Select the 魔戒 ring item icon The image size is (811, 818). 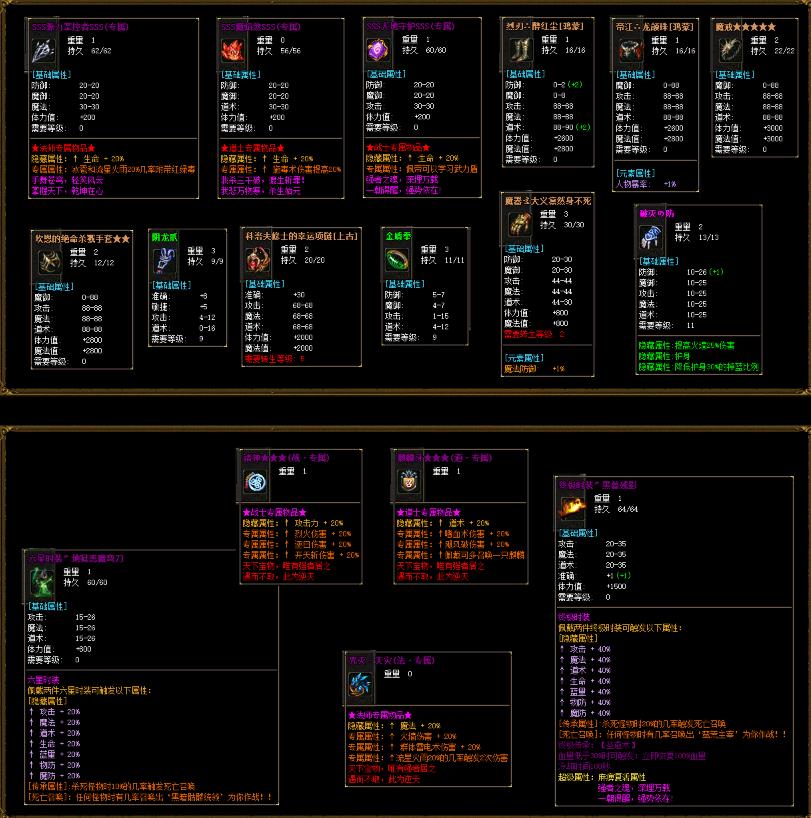[730, 48]
